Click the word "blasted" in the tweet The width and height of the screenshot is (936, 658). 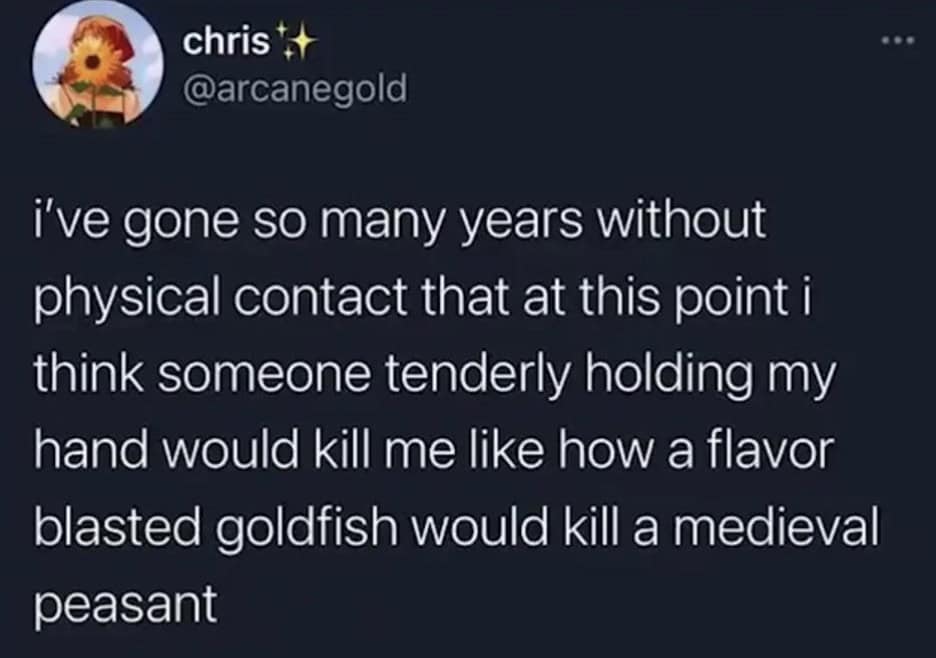tap(111, 527)
